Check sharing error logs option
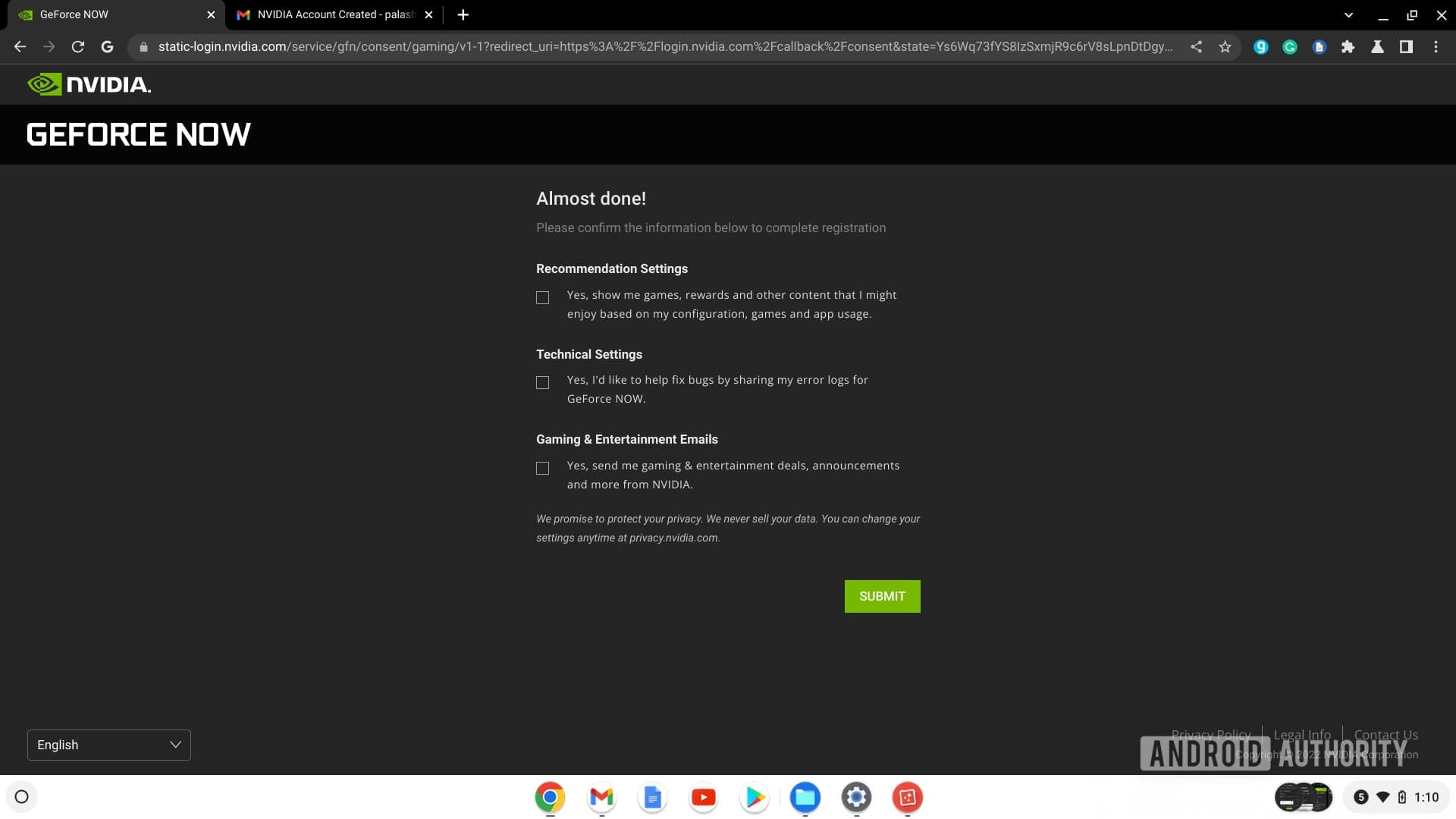The height and width of the screenshot is (819, 1456). [x=542, y=383]
